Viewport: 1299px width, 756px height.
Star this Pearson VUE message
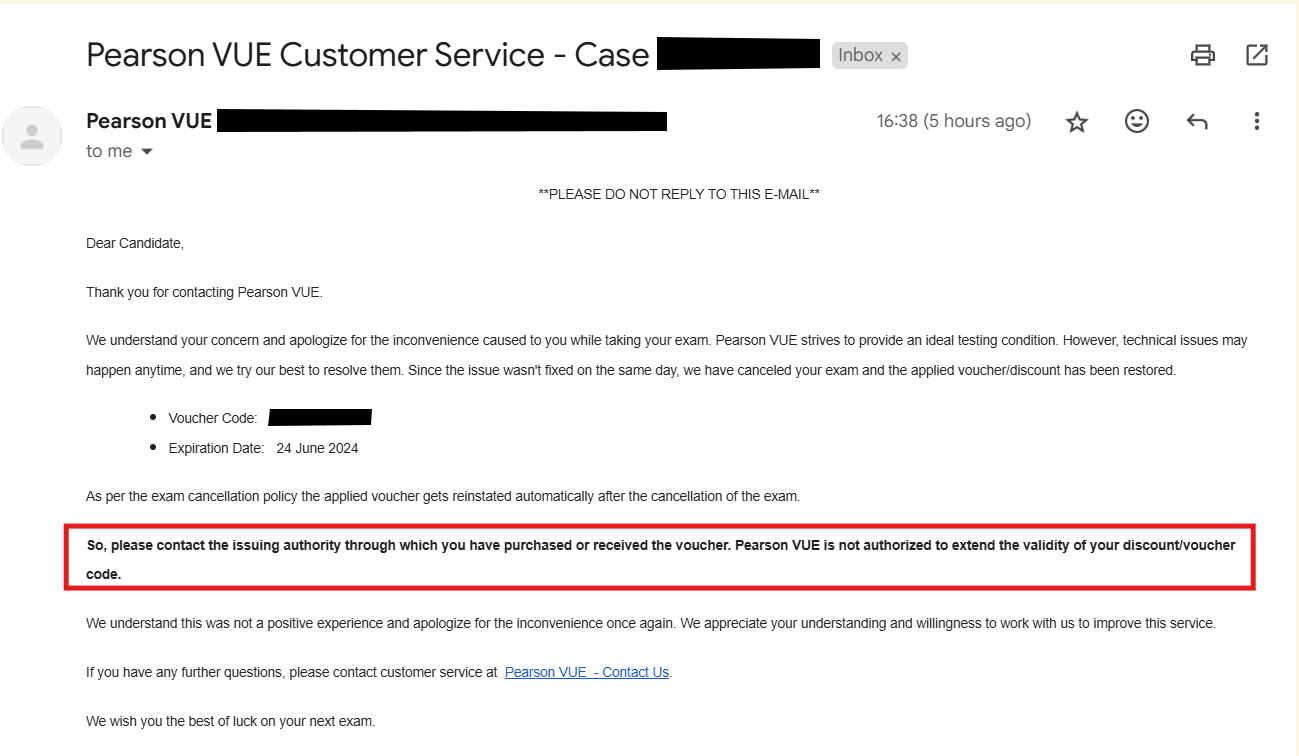coord(1077,122)
